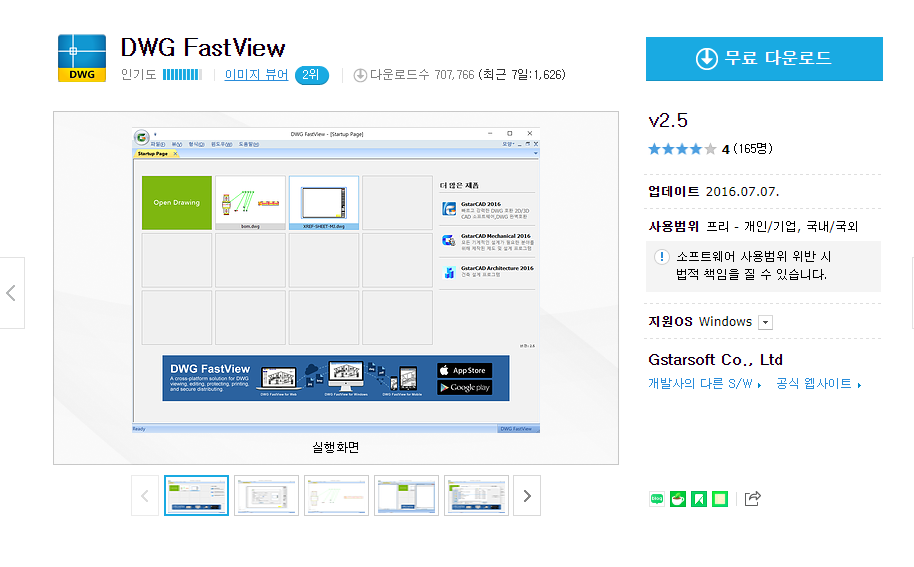Click the App Store badge in the preview banner

click(x=465, y=371)
